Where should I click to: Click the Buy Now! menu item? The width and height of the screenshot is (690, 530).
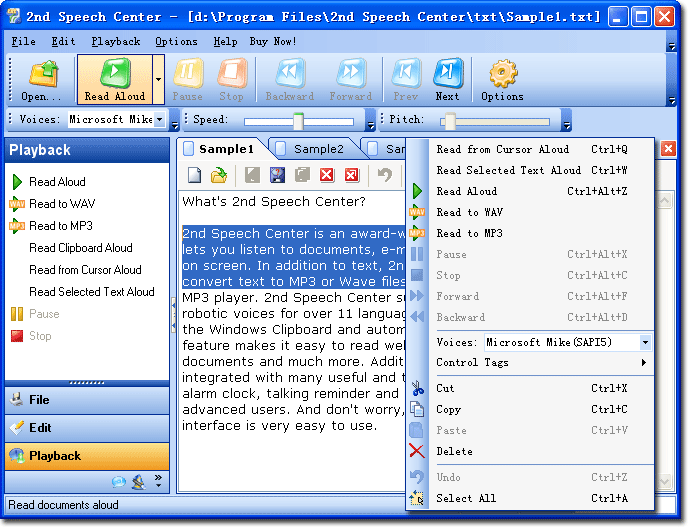(x=273, y=41)
